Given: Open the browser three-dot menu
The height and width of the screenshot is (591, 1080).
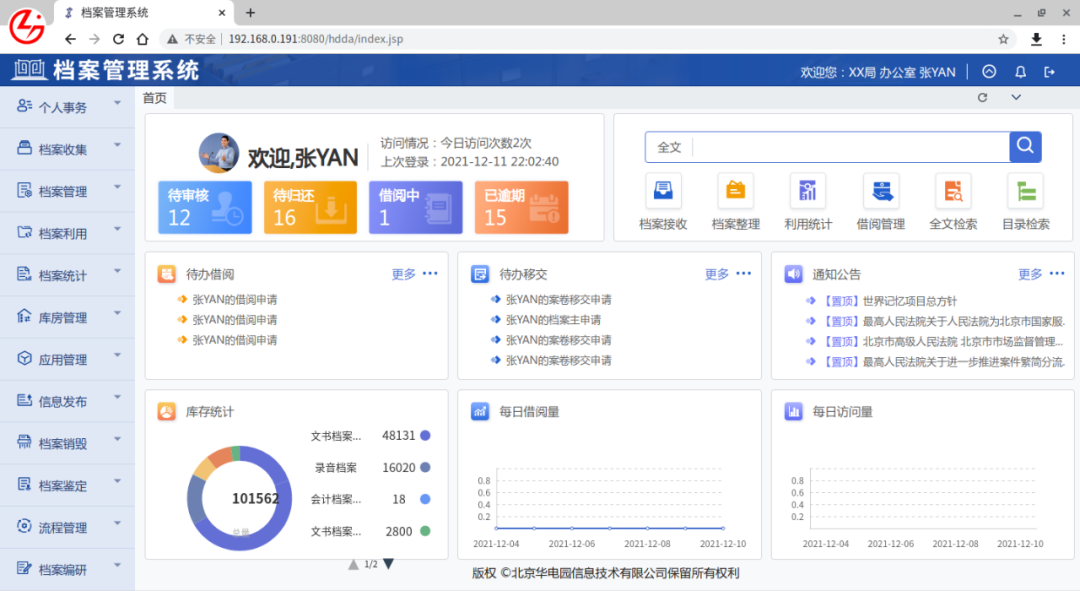Looking at the screenshot, I should tap(1063, 39).
